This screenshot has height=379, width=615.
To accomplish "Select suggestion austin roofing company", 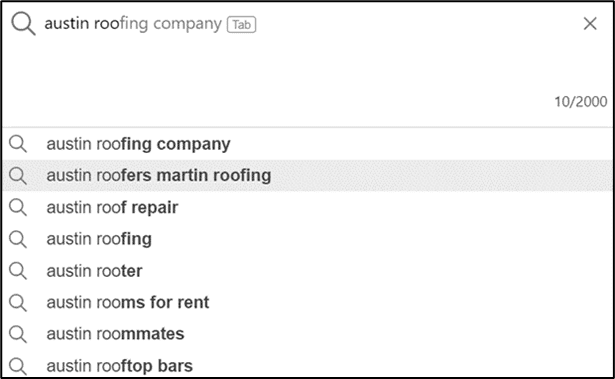I will [308, 144].
